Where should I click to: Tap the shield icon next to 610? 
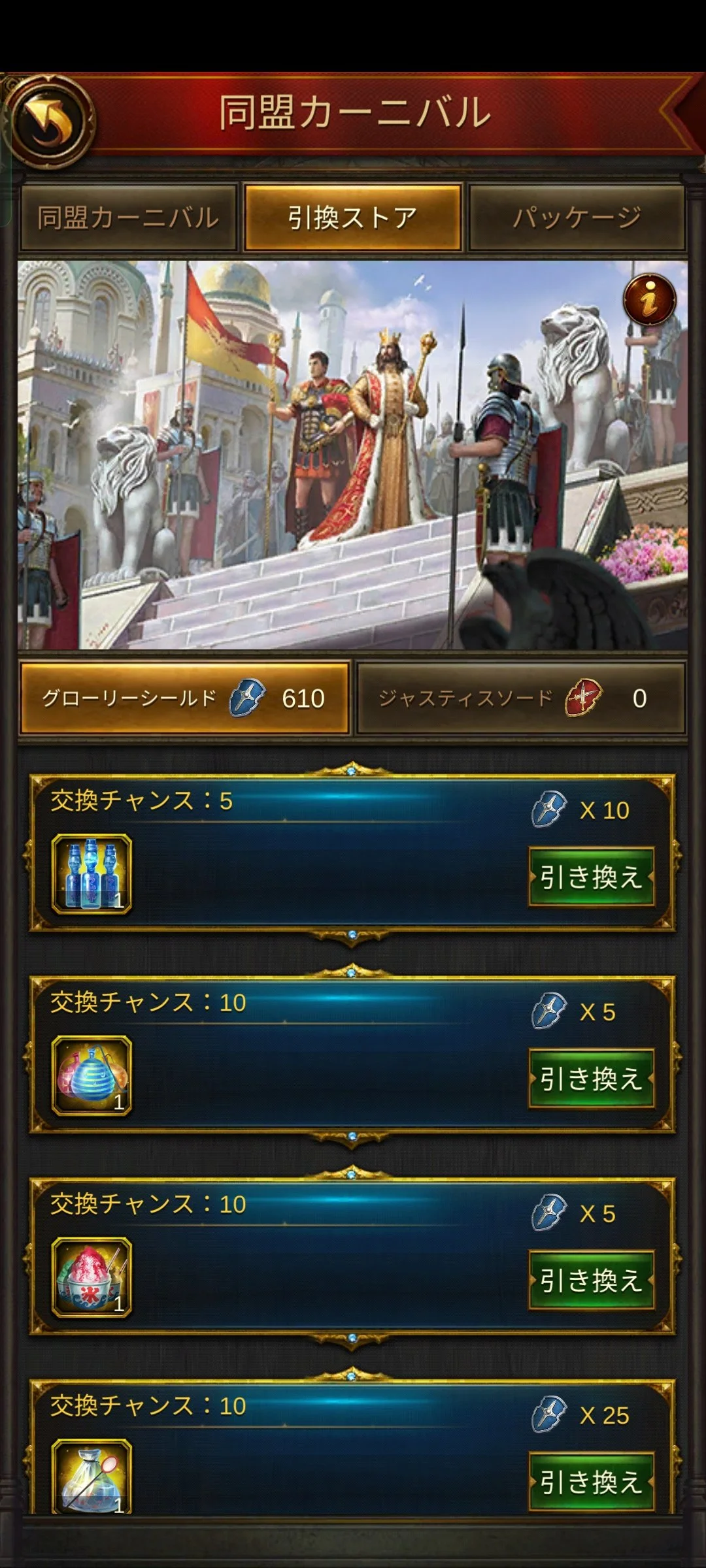point(247,698)
